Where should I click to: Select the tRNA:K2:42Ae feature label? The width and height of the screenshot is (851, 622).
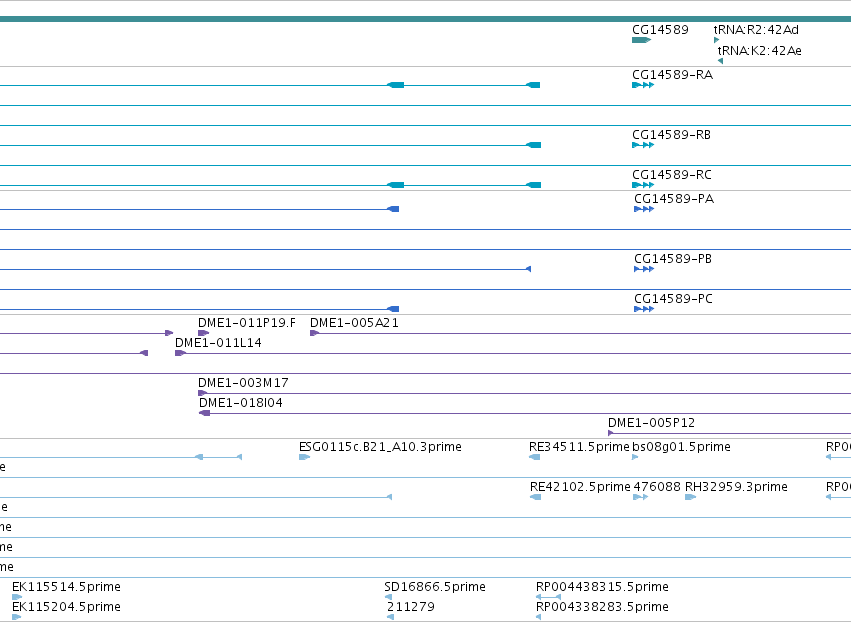[759, 50]
